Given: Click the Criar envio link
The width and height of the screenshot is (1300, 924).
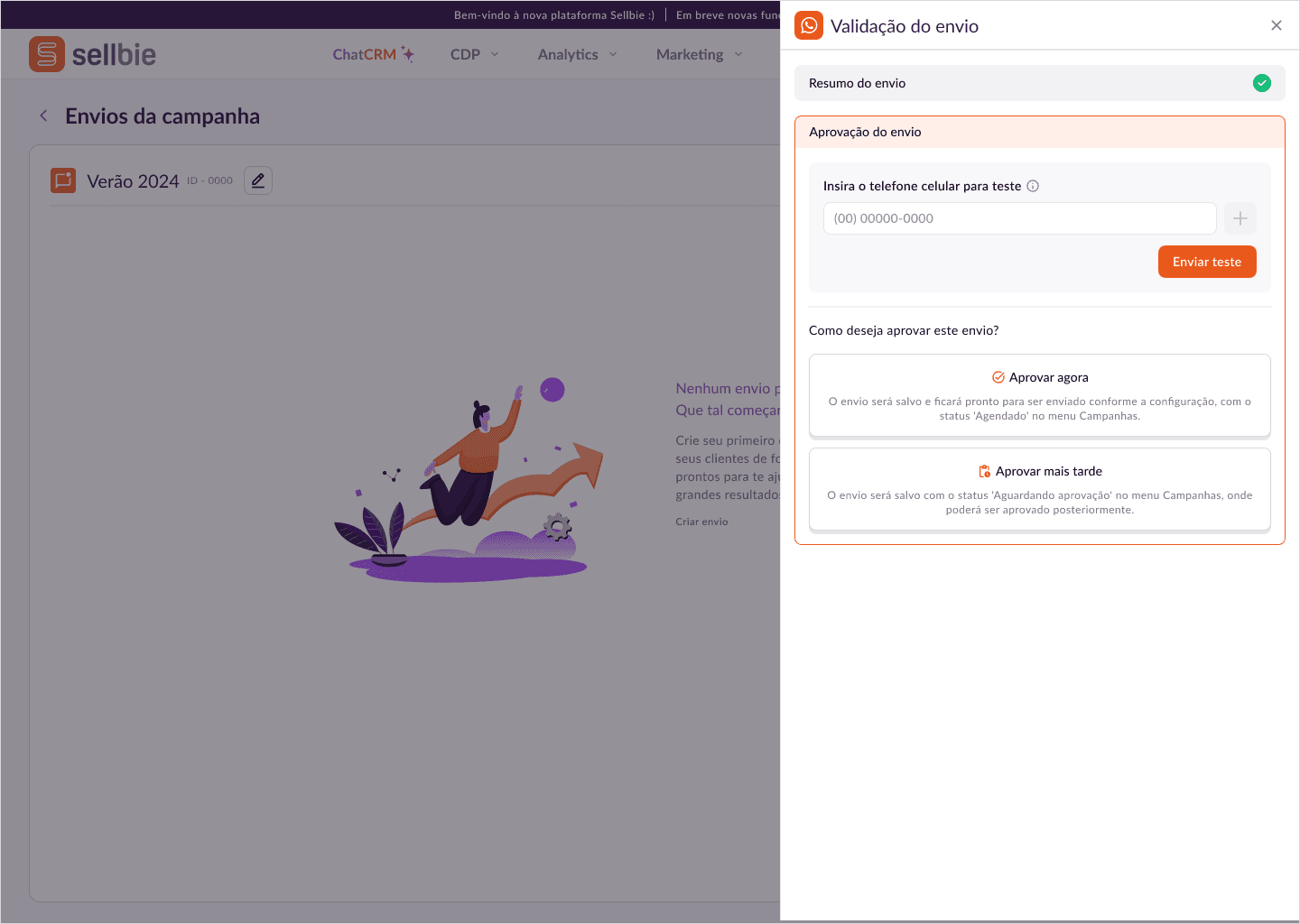Looking at the screenshot, I should tap(701, 522).
